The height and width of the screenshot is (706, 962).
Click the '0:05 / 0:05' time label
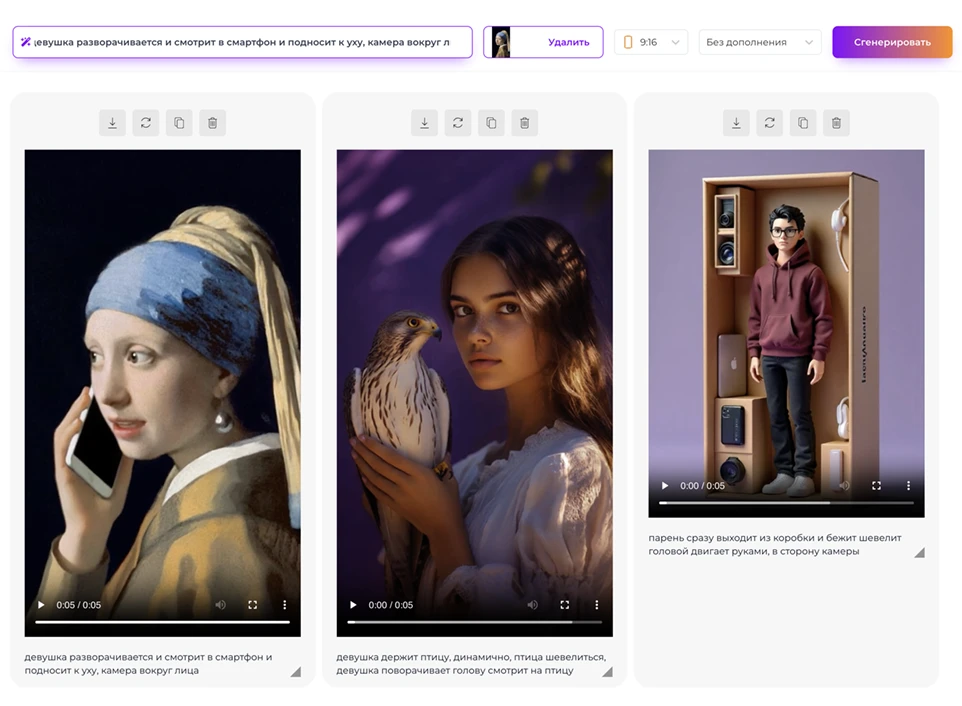pyautogui.click(x=79, y=605)
